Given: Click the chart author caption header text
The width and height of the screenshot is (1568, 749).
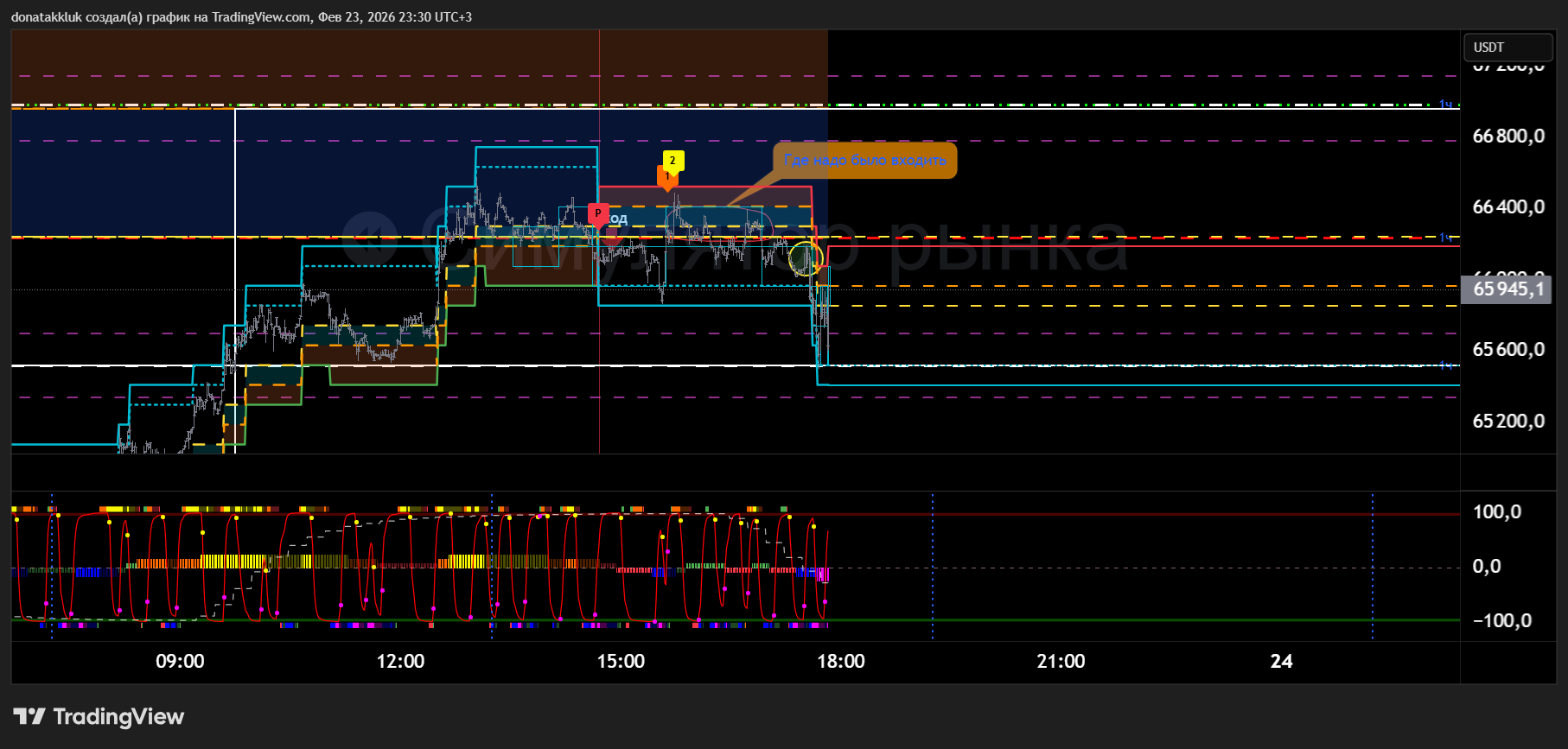Looking at the screenshot, I should 241,17.
